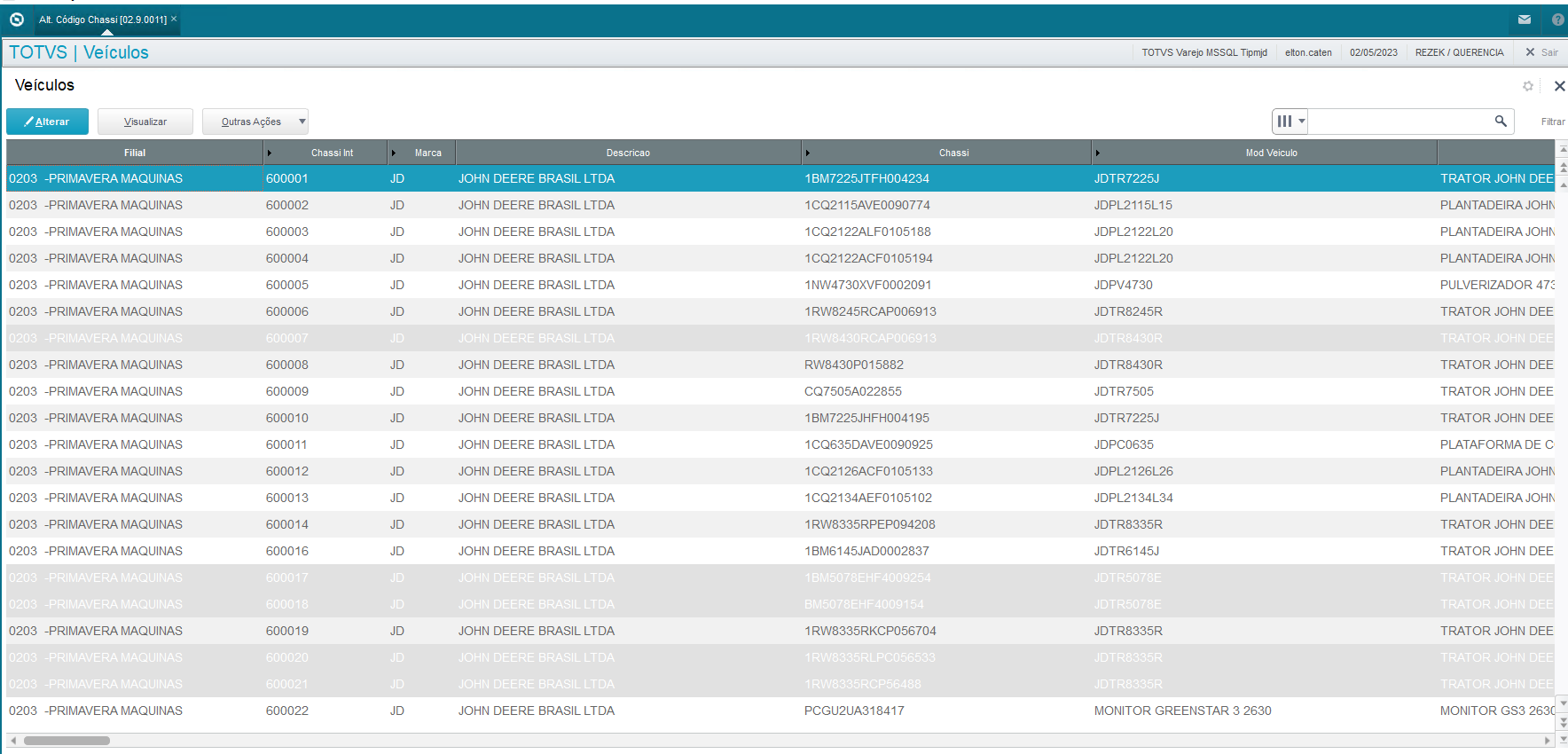
Task: Select chassis RW8430P015882
Action: tap(854, 365)
